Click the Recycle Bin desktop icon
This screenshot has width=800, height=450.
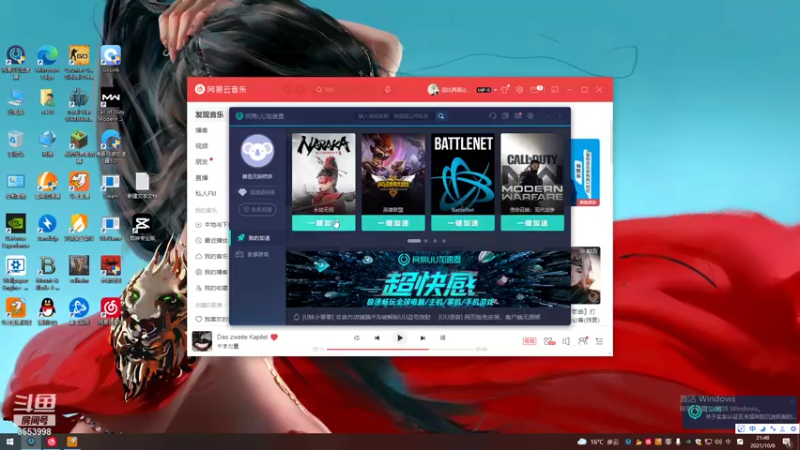15,143
